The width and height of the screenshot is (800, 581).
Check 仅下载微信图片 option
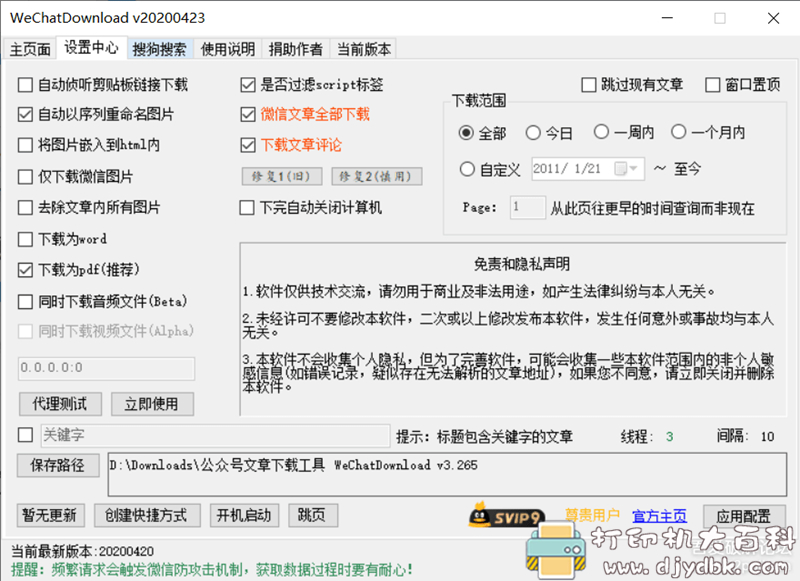click(24, 177)
